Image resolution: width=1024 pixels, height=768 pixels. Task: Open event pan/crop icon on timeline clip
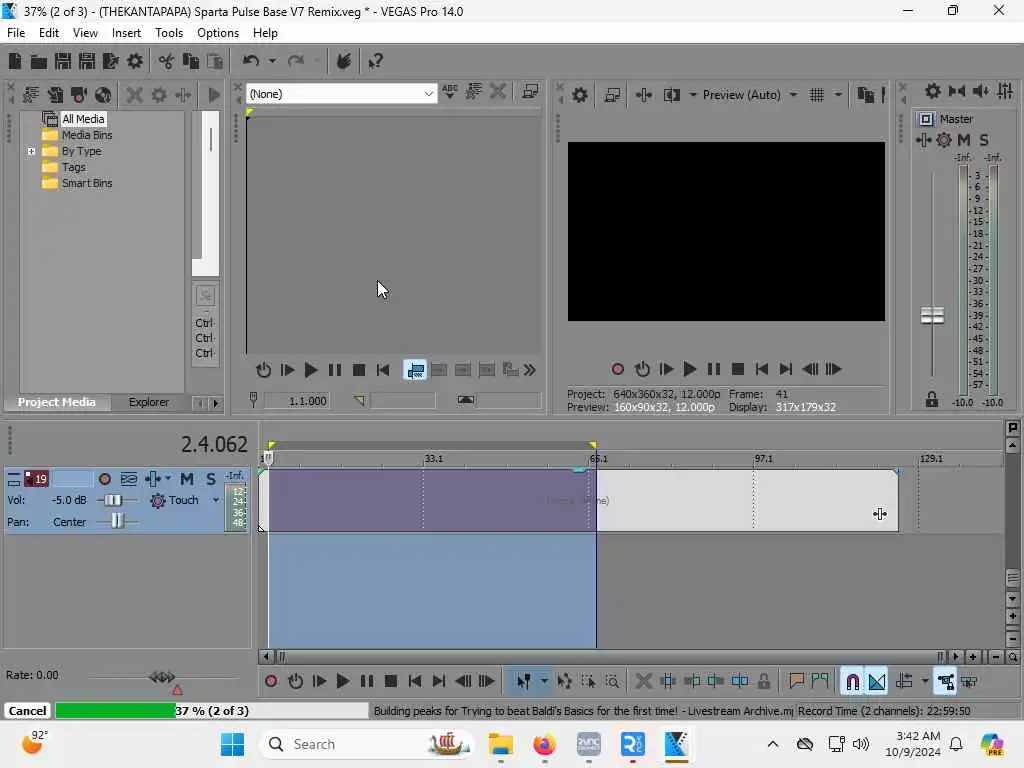coord(880,515)
